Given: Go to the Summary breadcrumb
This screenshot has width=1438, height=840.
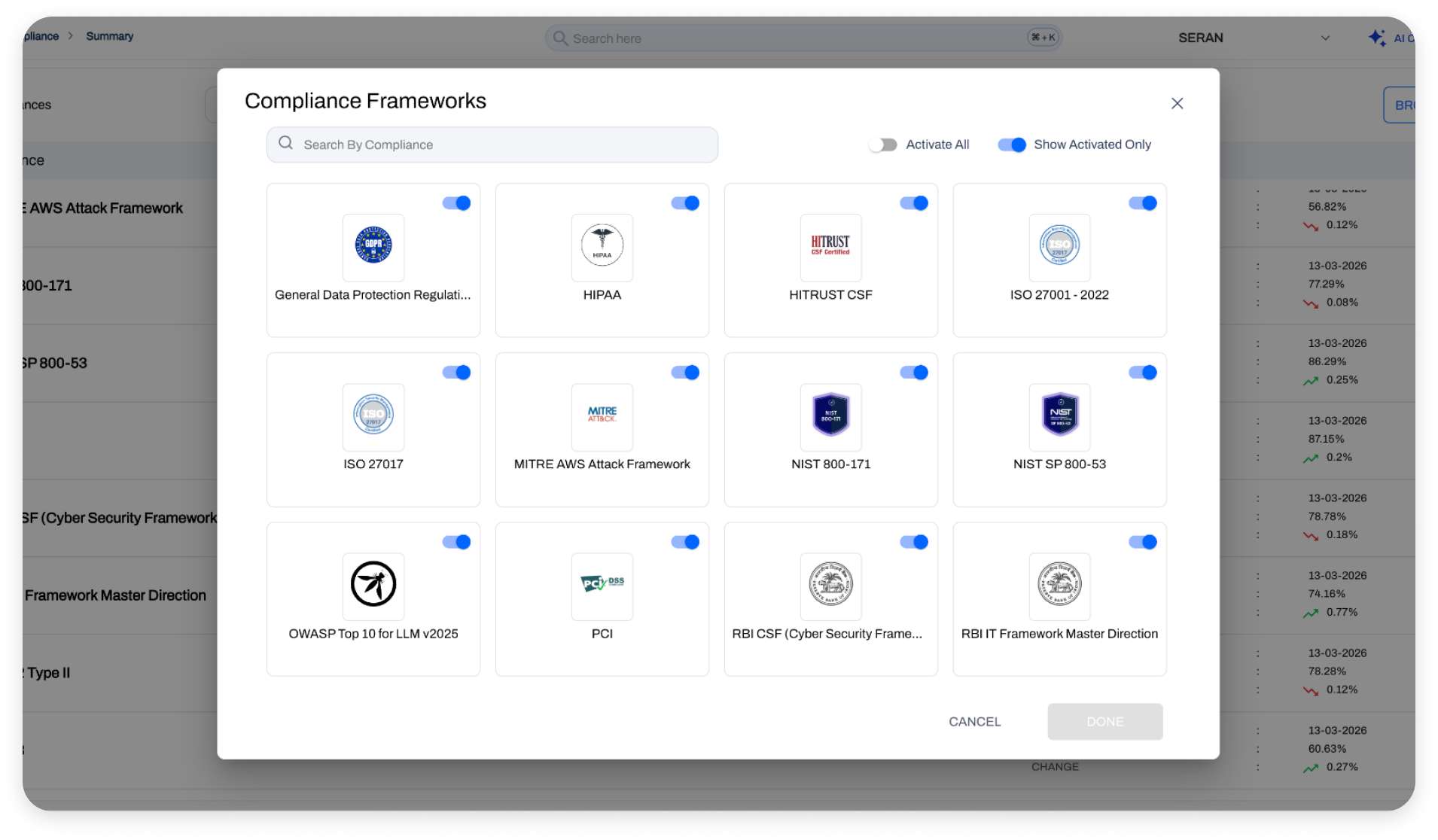Looking at the screenshot, I should pyautogui.click(x=110, y=36).
